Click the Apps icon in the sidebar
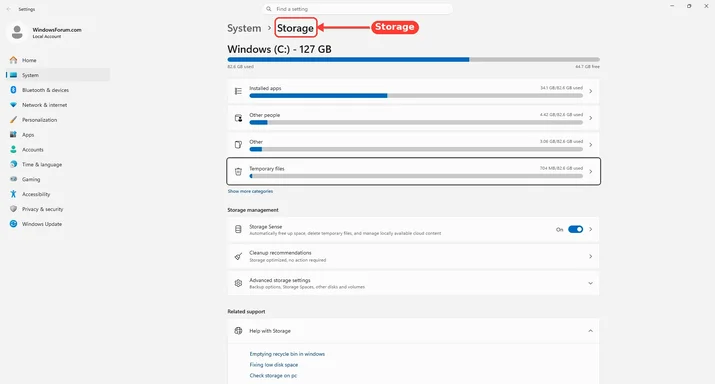 (13, 135)
